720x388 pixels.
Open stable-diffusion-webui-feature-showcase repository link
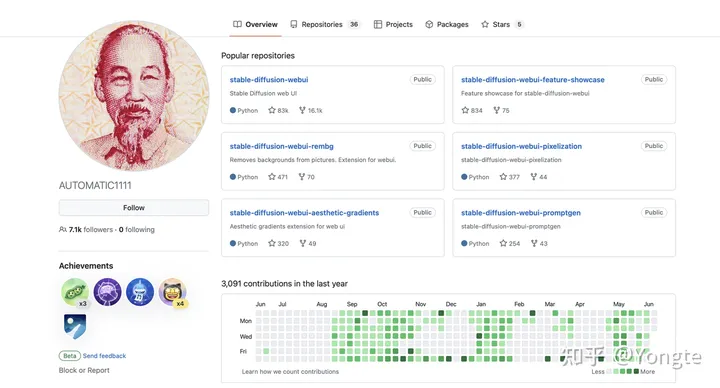[x=533, y=79]
